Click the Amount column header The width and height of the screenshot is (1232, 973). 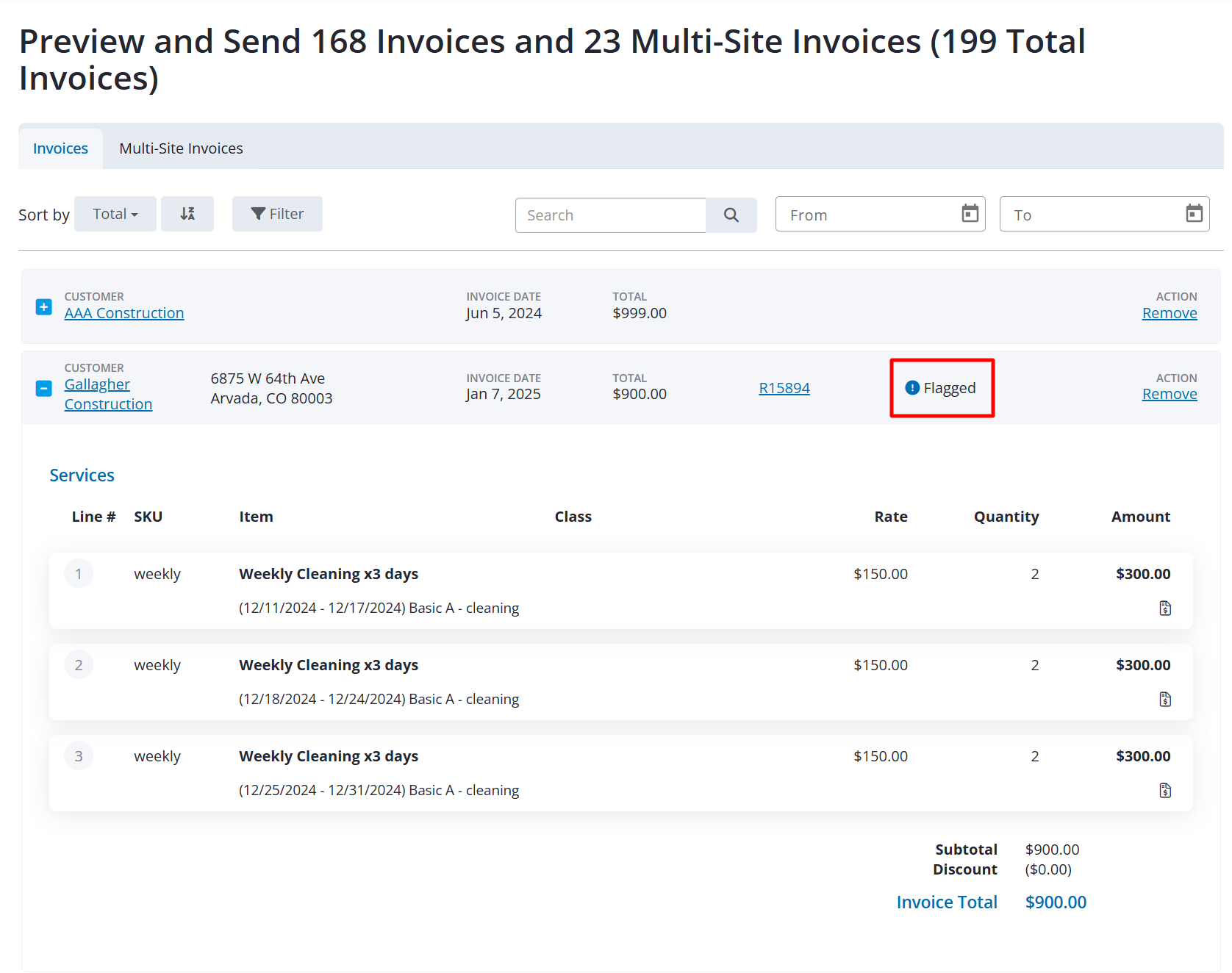tap(1141, 517)
